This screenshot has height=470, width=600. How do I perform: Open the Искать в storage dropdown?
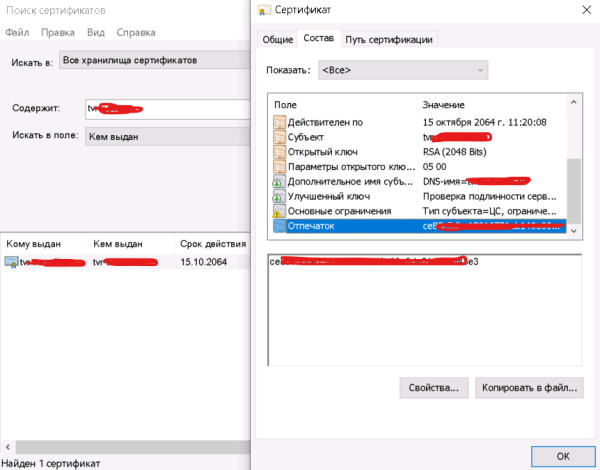155,60
